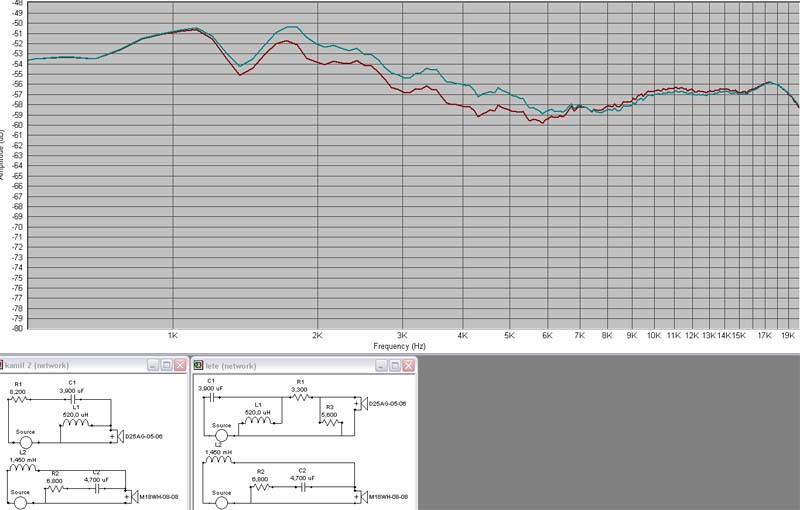Click the 520,0 uH value in kamil 2
Screen dimensions: 800x510
tap(76, 415)
